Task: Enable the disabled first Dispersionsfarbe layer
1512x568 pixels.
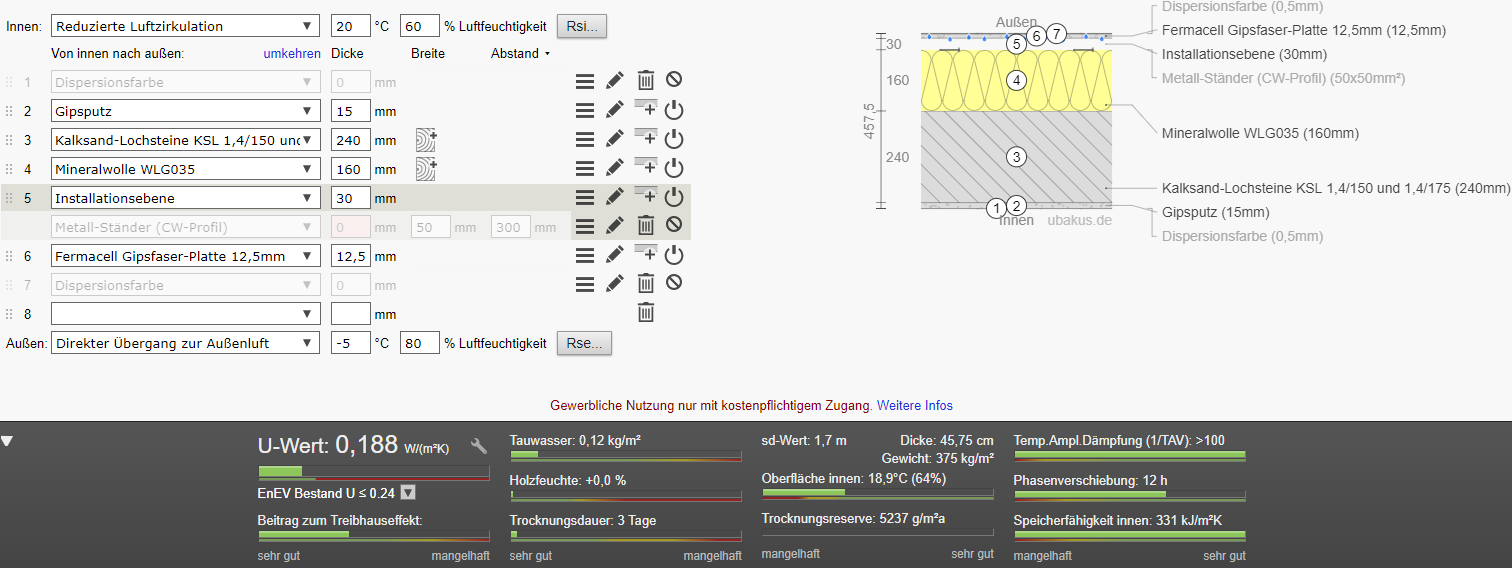Action: pos(674,80)
